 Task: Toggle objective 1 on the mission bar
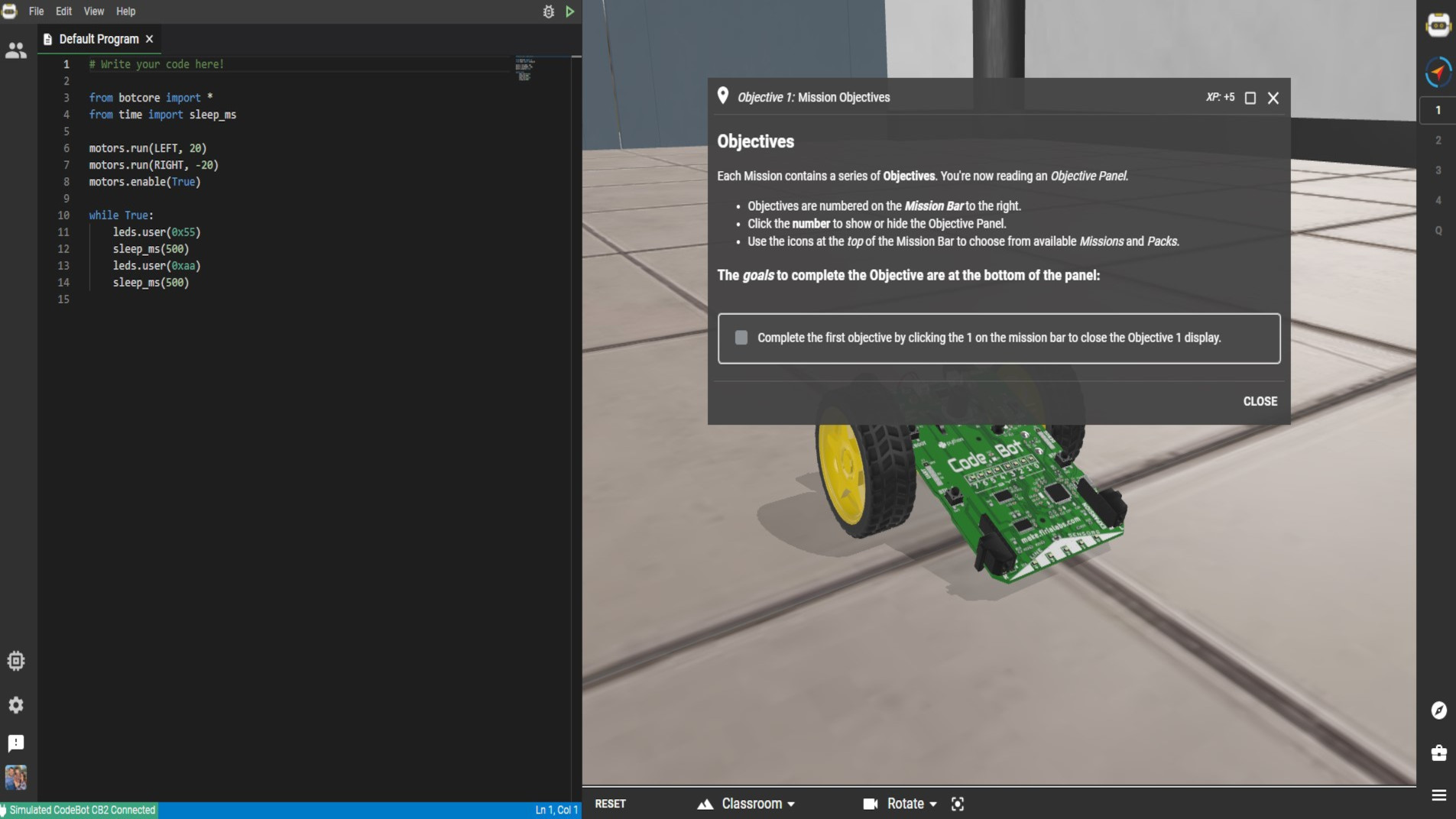pyautogui.click(x=1438, y=110)
